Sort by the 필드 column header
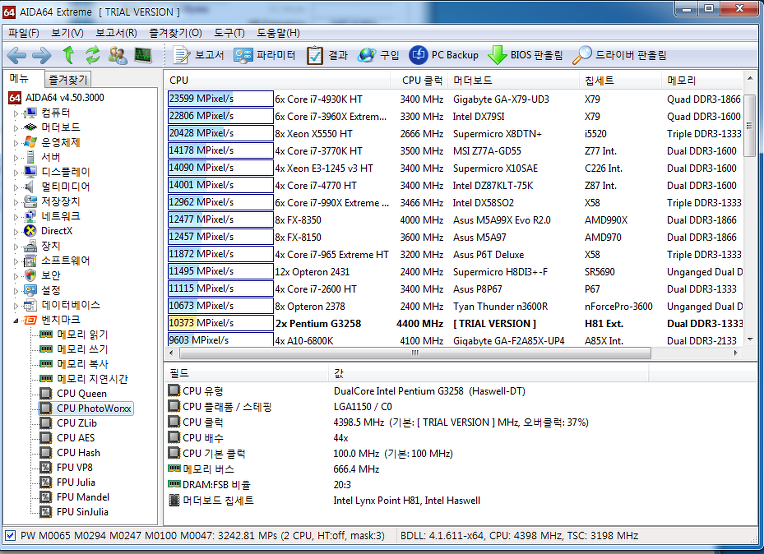The image size is (764, 554). [x=246, y=374]
